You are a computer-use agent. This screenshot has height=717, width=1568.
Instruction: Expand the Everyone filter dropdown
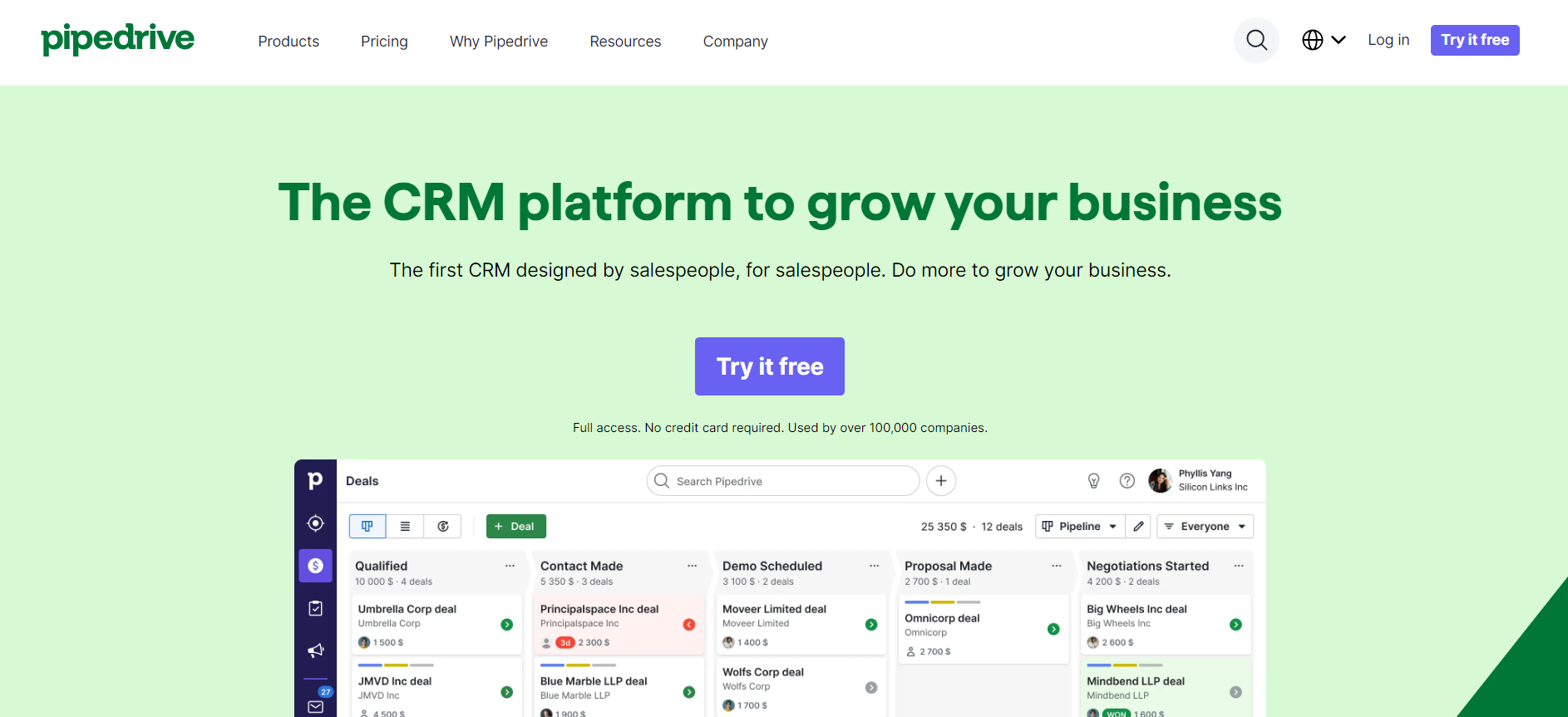pos(1205,527)
